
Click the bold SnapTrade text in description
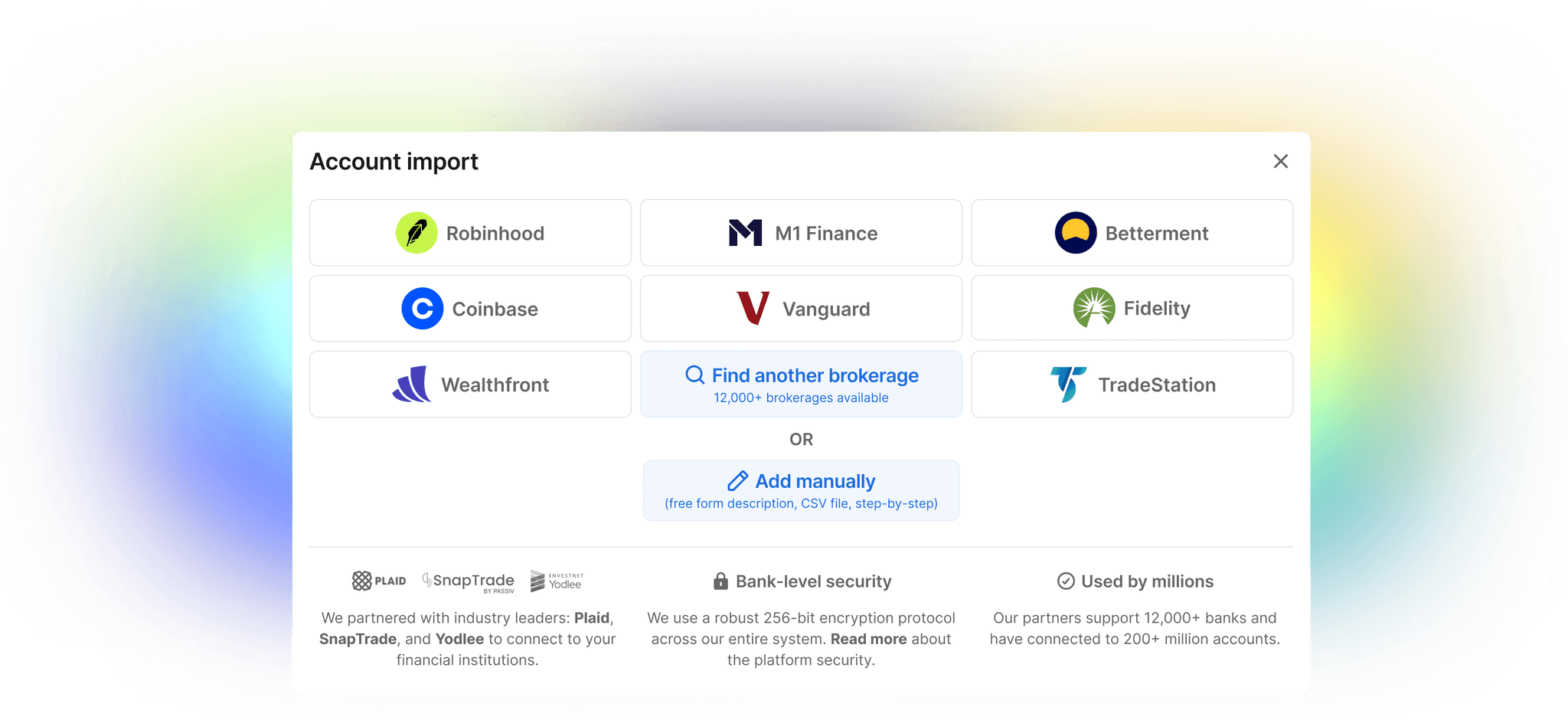[358, 639]
